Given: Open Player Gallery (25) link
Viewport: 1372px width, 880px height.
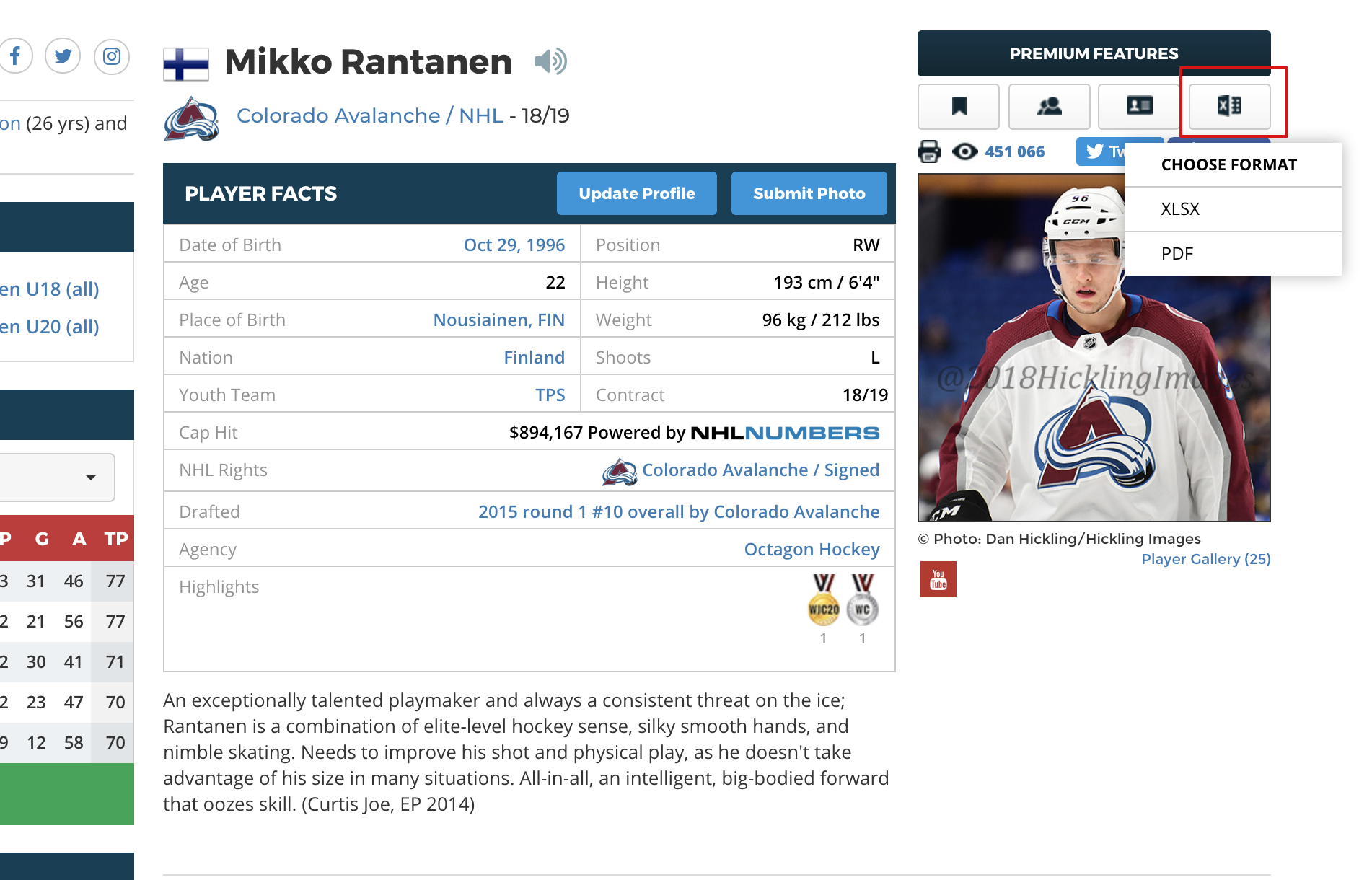Looking at the screenshot, I should [x=1206, y=559].
